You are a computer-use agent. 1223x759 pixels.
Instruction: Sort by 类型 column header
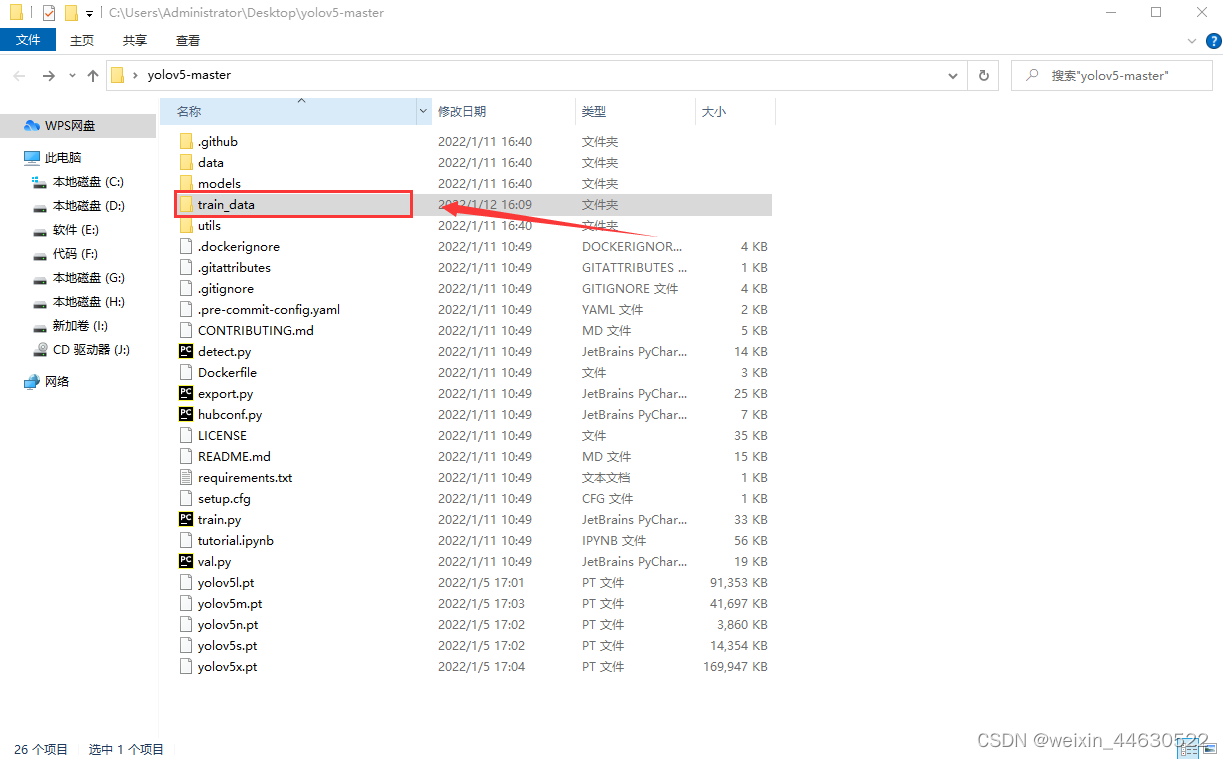[x=594, y=112]
